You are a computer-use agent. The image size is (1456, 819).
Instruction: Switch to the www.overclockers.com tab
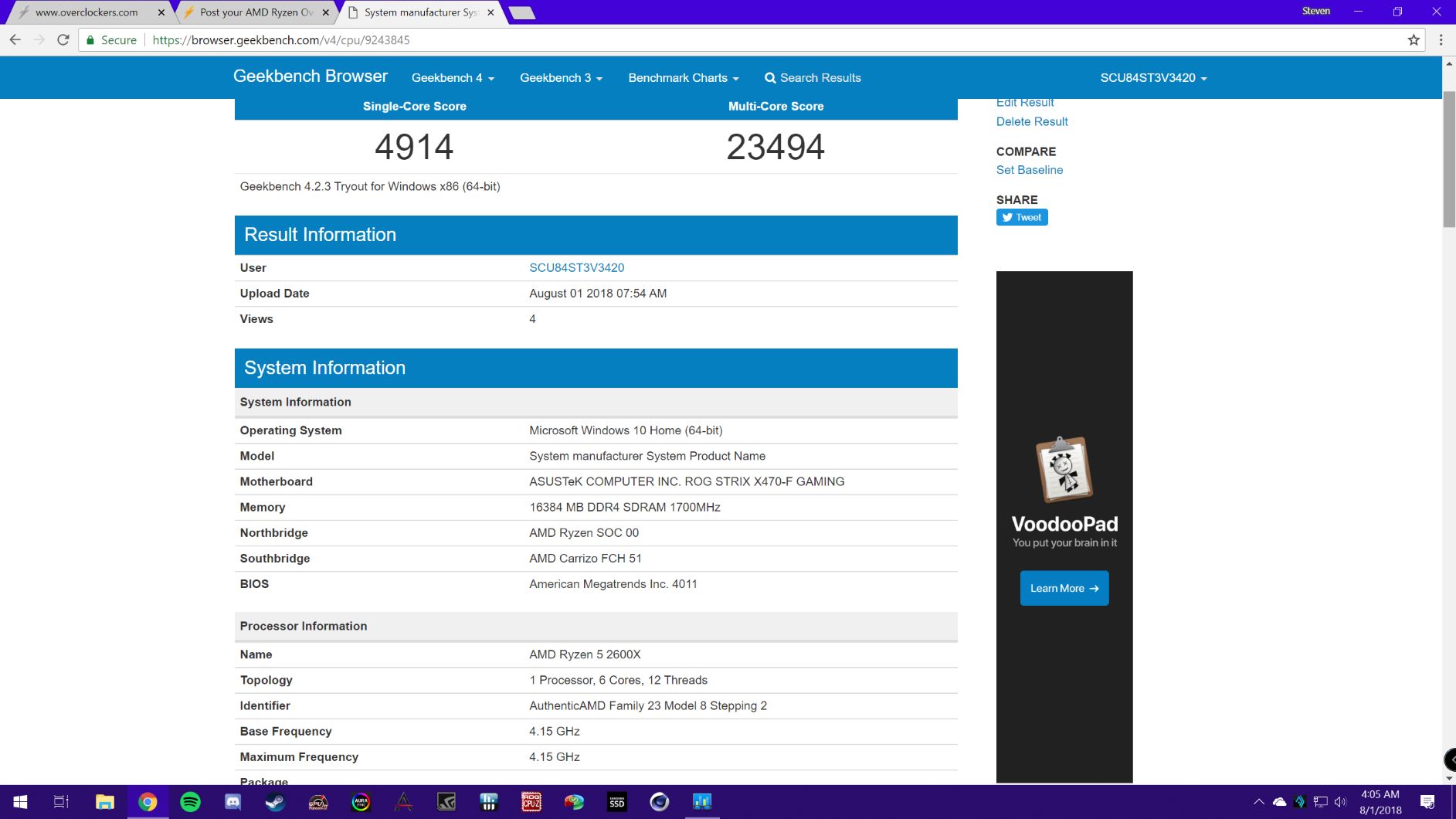pos(86,12)
